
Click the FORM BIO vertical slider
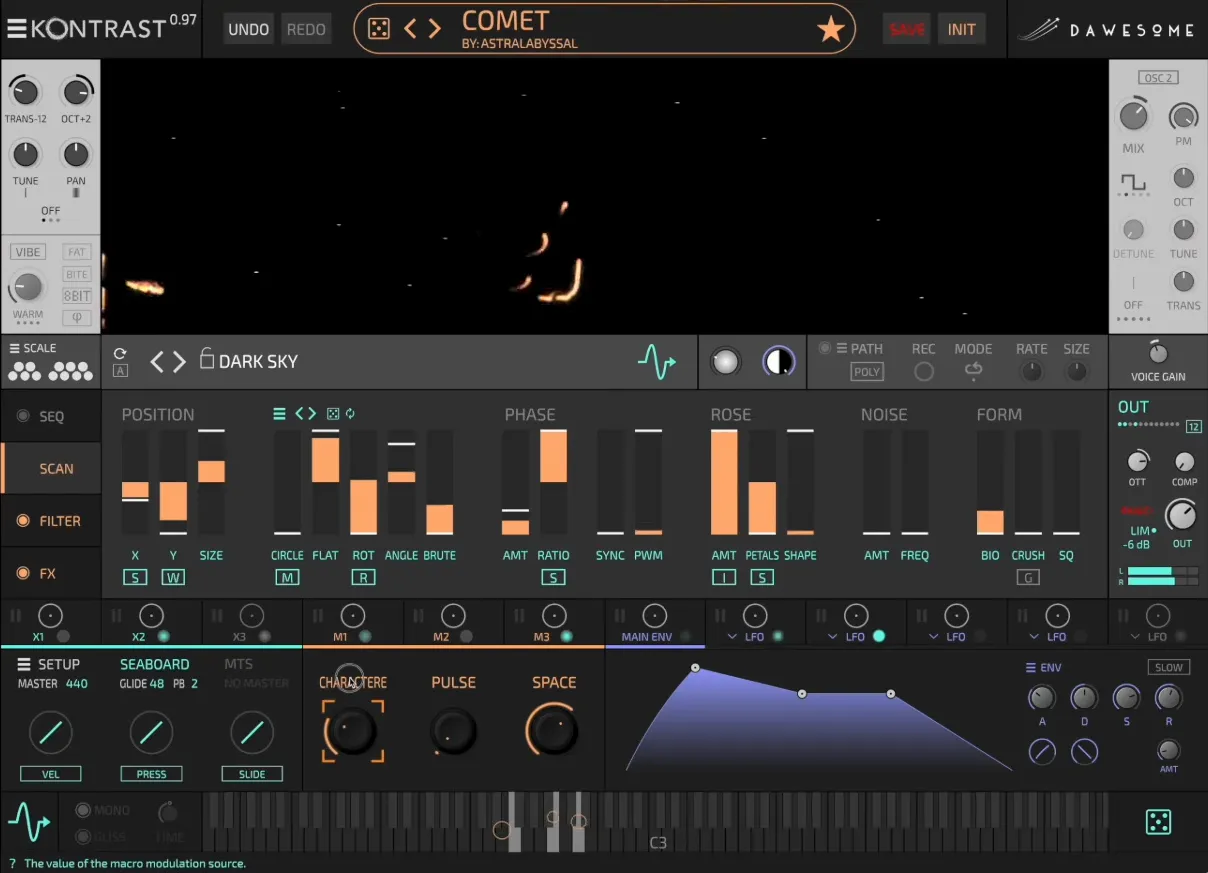pos(990,482)
